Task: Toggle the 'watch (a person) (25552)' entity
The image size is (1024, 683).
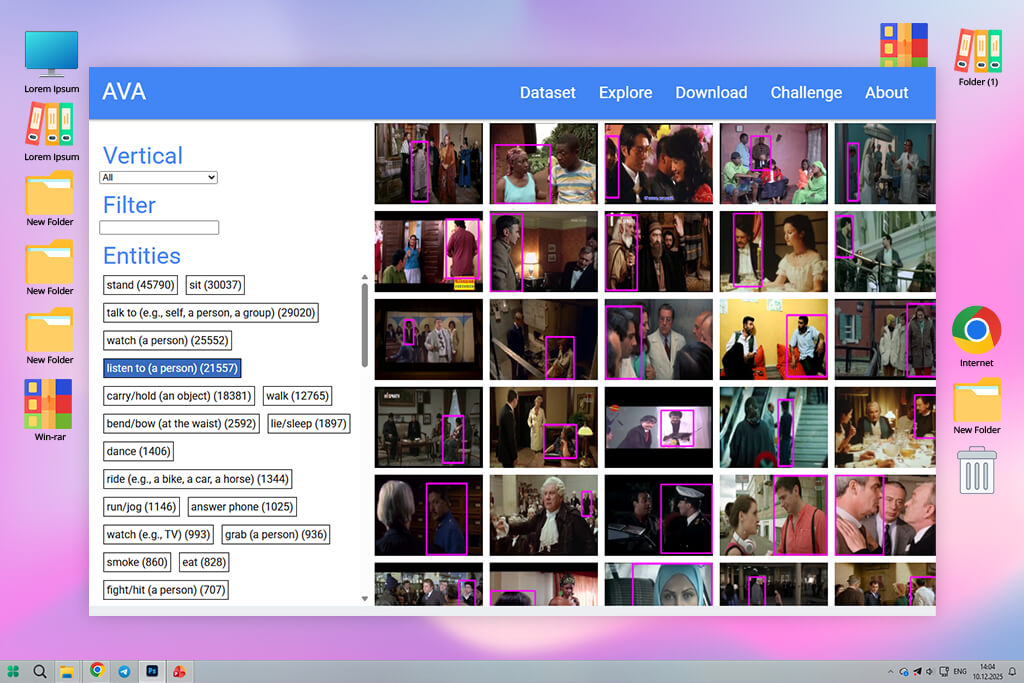Action: (x=167, y=340)
